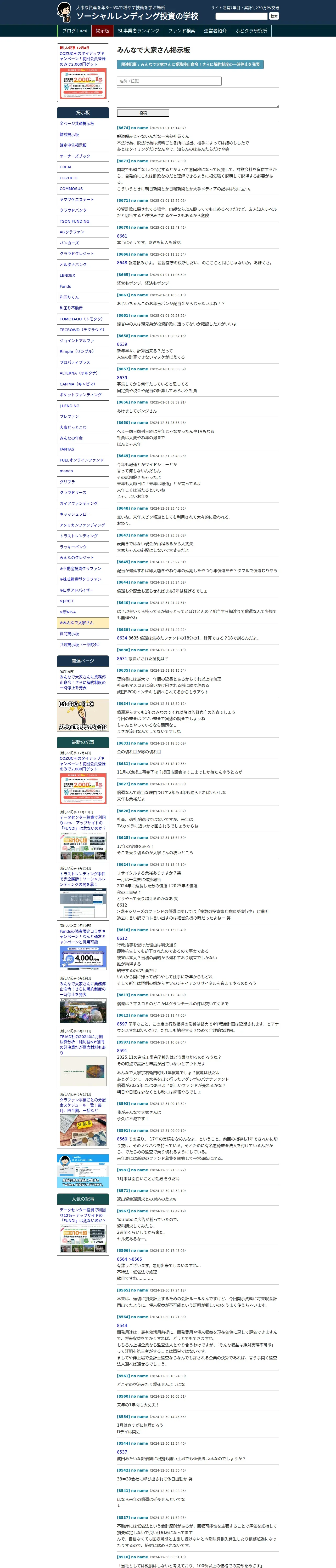Viewport: 336px width, 1568px height.
Task: Open CAPIMA（キャピマ） board link
Action: pyautogui.click(x=83, y=384)
